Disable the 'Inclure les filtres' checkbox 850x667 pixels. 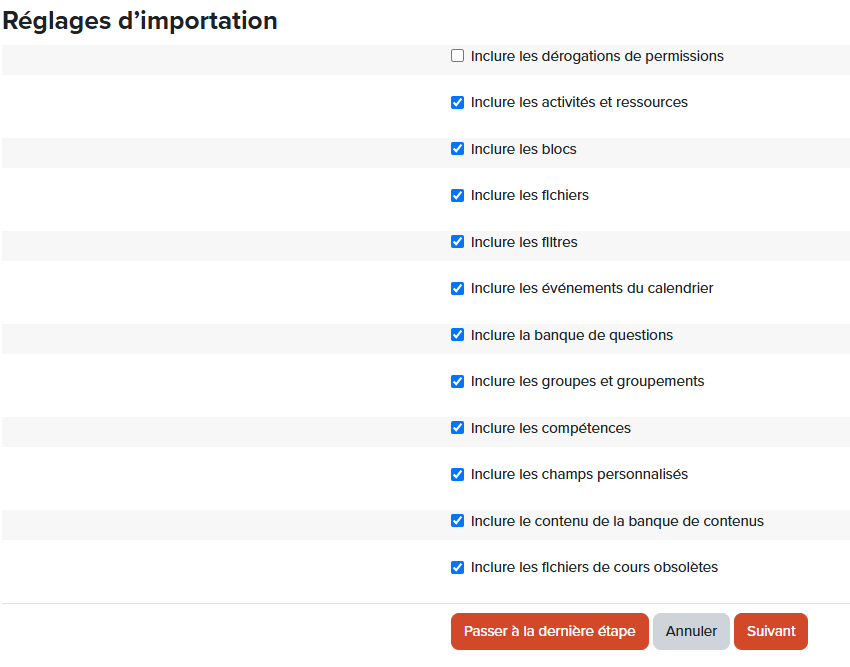458,242
